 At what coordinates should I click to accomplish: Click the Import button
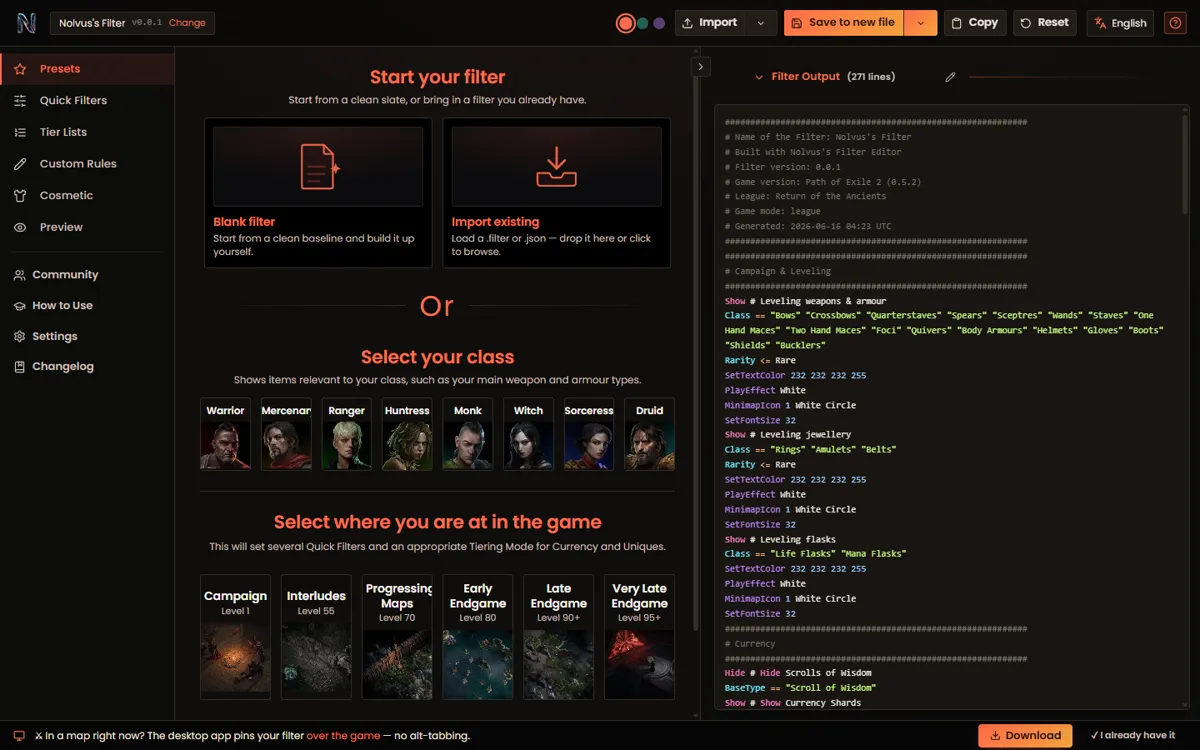710,23
